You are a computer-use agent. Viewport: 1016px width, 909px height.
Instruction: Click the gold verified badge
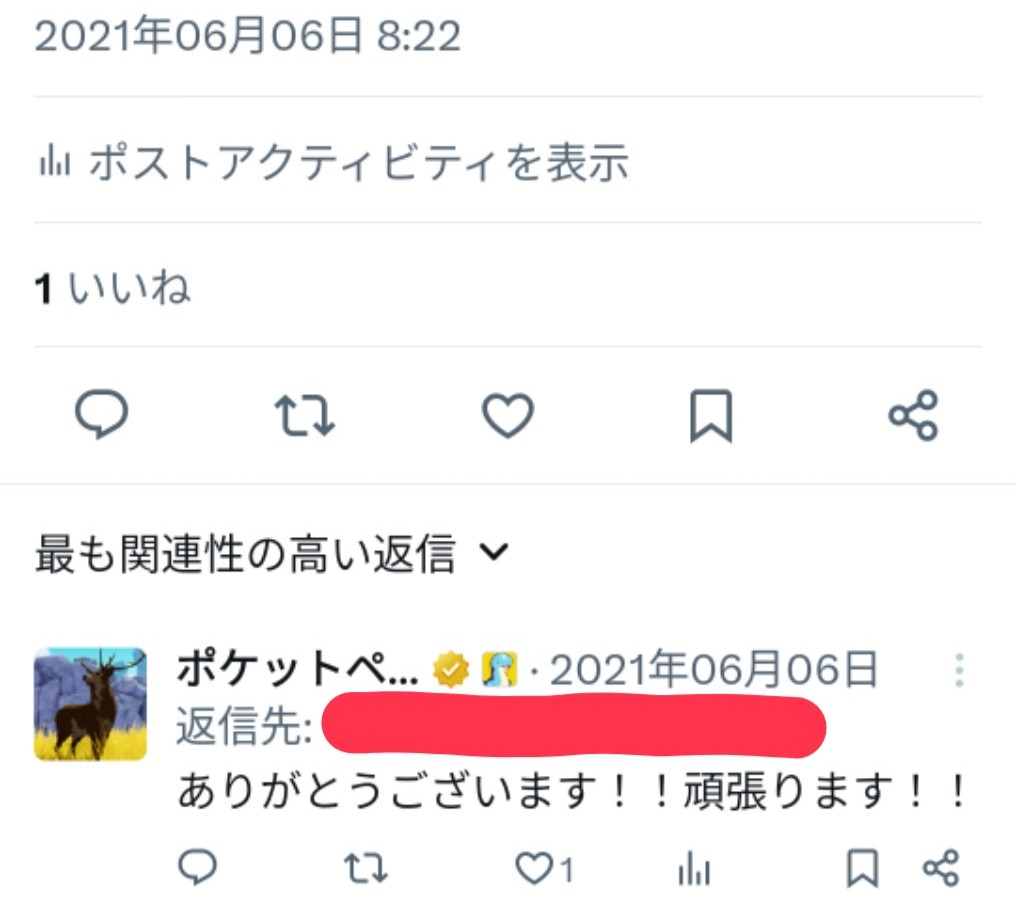coord(451,670)
